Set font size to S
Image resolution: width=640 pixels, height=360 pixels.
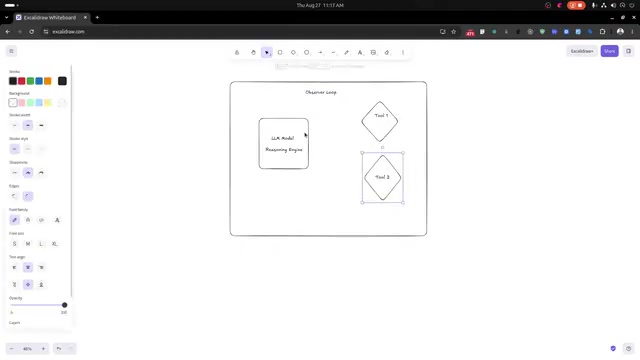pos(14,244)
